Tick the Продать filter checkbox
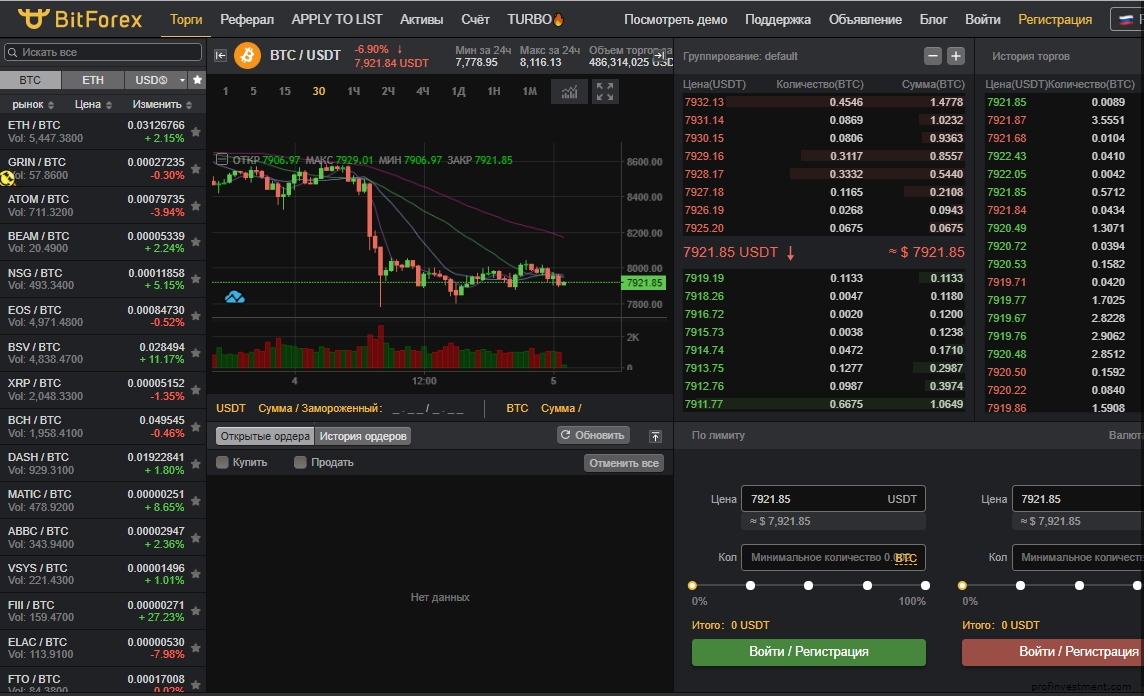Viewport: 1144px width, 696px height. [300, 463]
